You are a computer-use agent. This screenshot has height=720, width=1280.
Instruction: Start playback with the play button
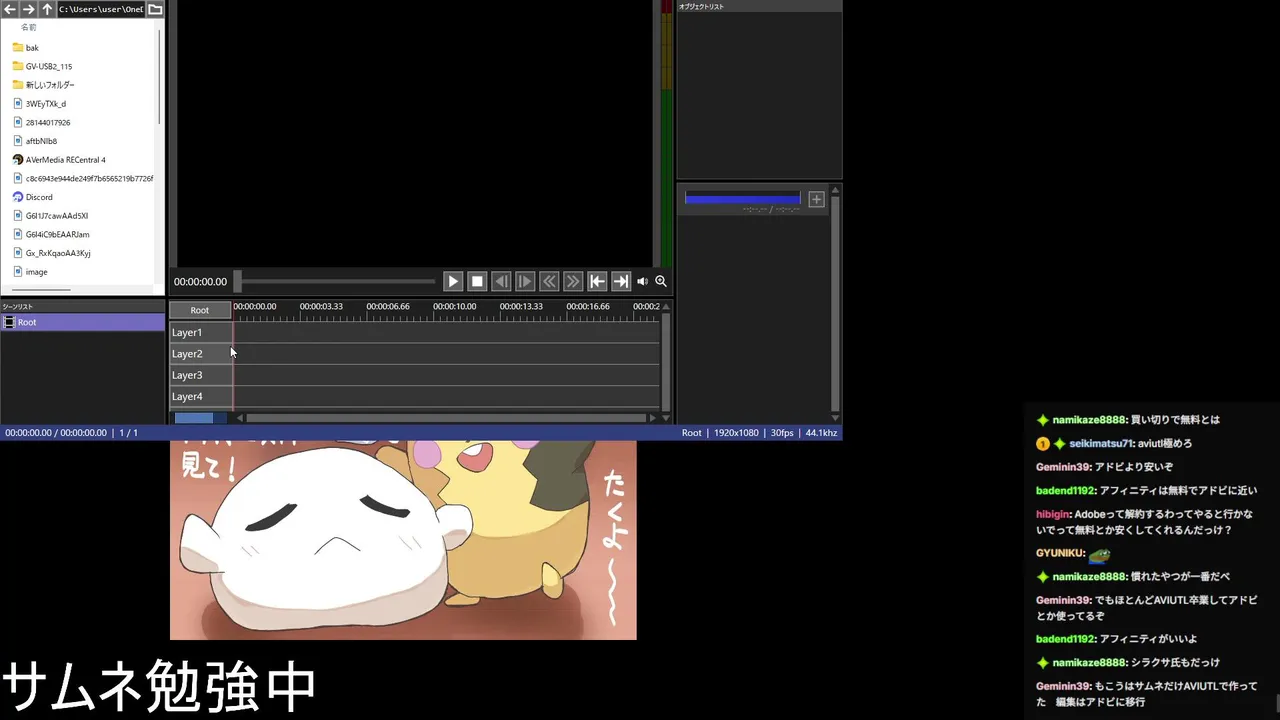[453, 282]
